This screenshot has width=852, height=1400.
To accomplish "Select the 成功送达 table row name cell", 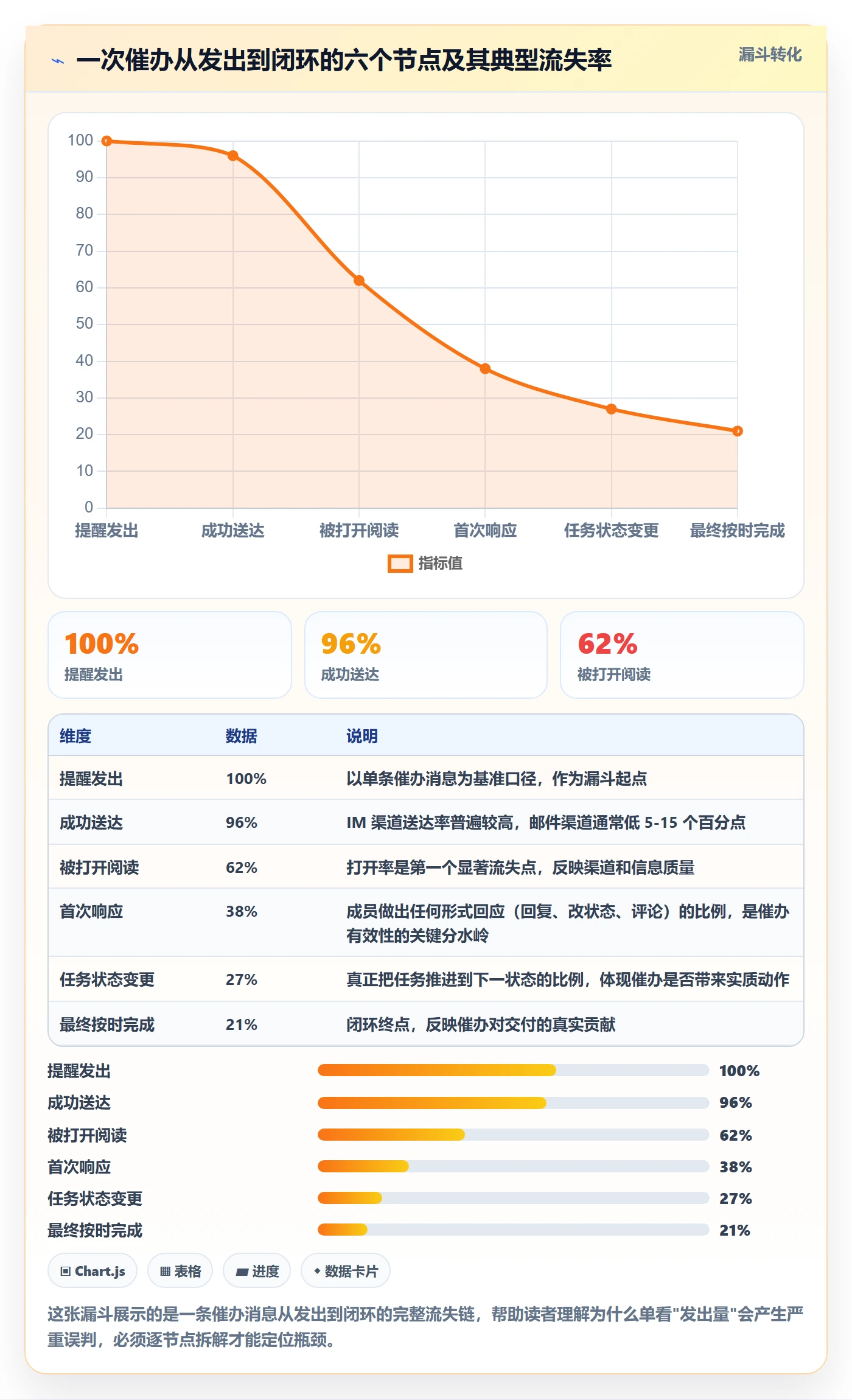I will (x=91, y=823).
